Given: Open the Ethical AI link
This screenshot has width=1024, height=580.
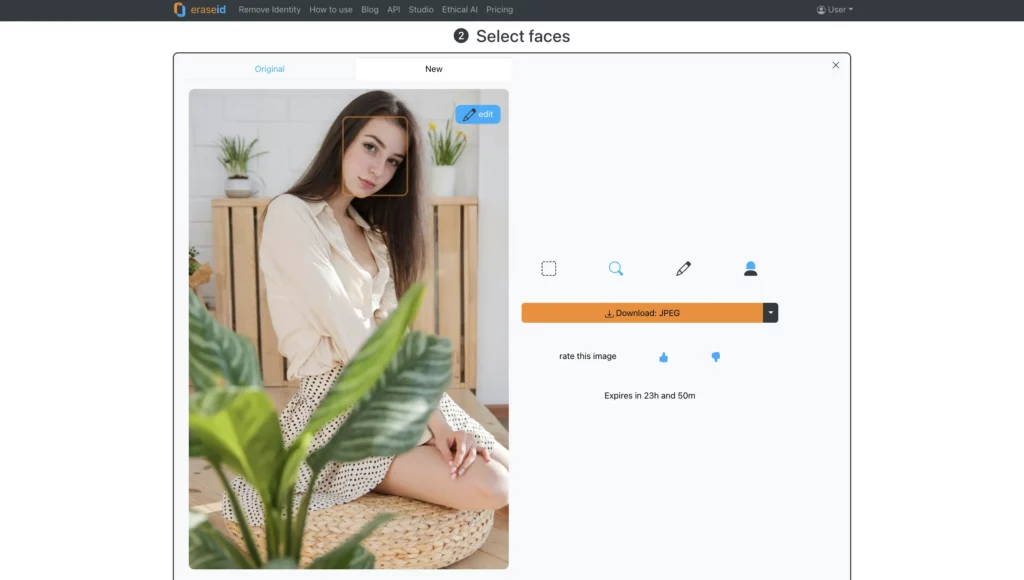Looking at the screenshot, I should (460, 10).
